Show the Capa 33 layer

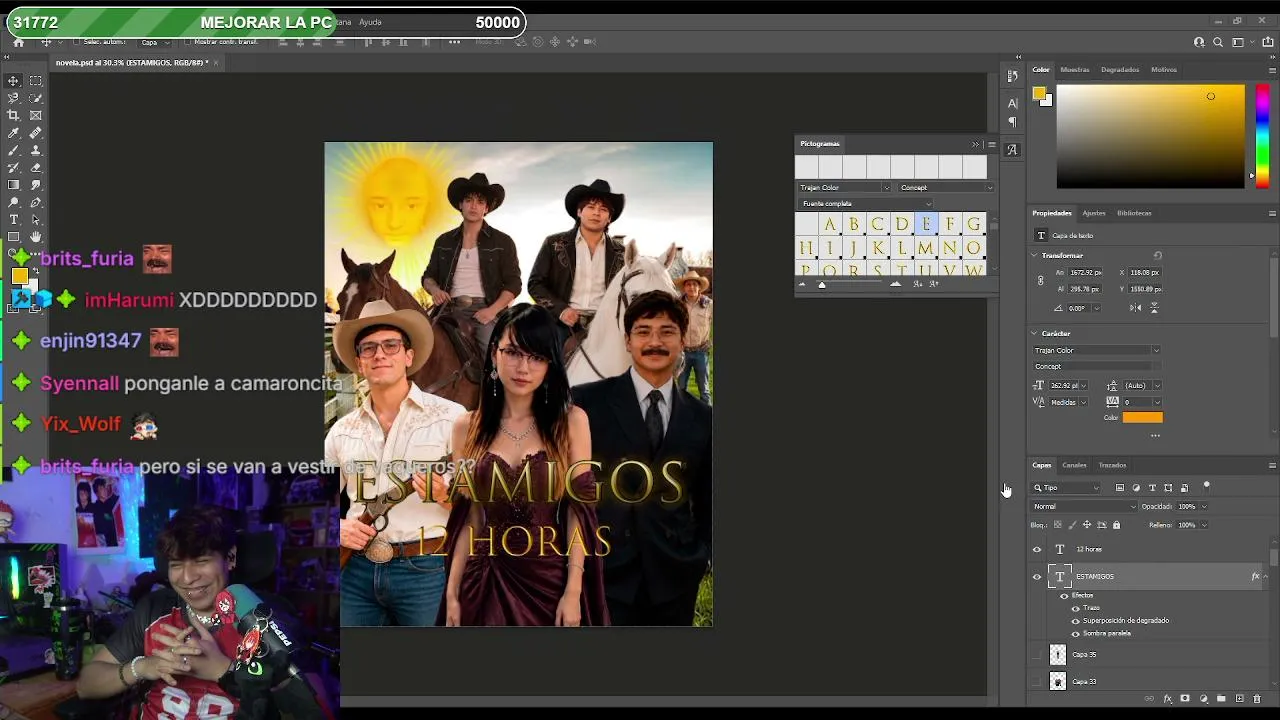[x=1037, y=682]
